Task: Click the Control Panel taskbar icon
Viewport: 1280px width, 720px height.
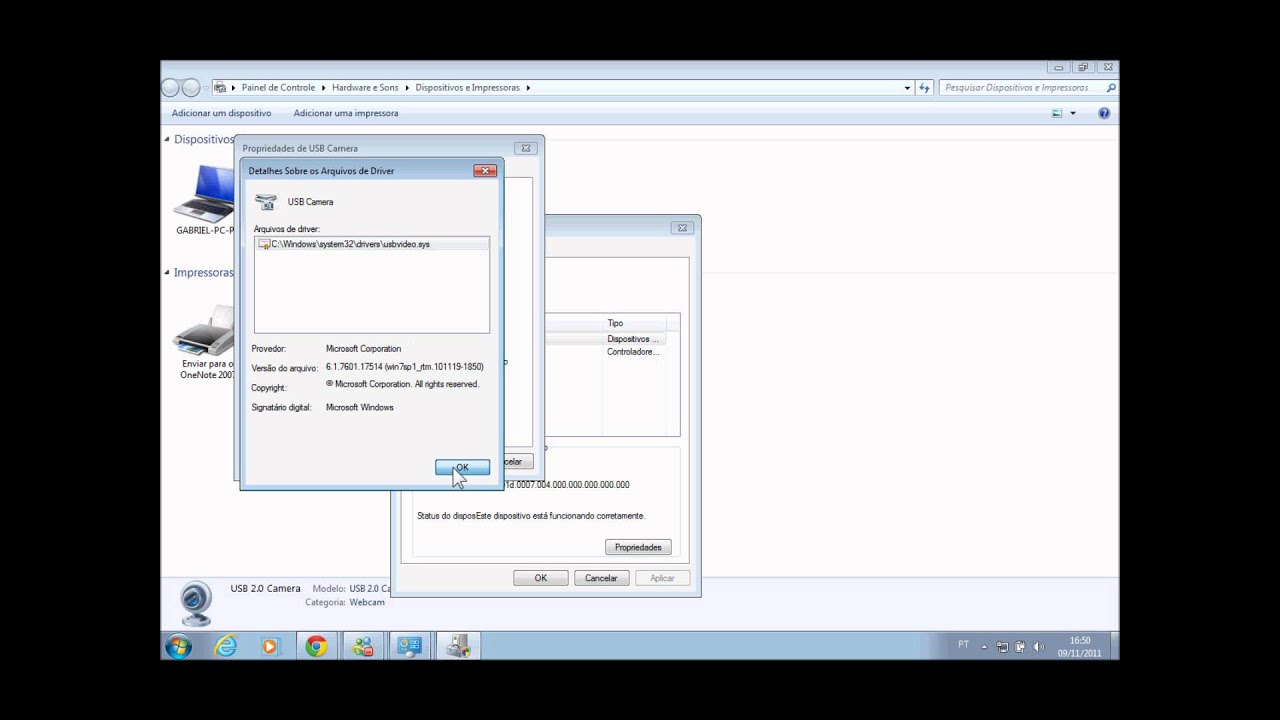Action: 409,646
